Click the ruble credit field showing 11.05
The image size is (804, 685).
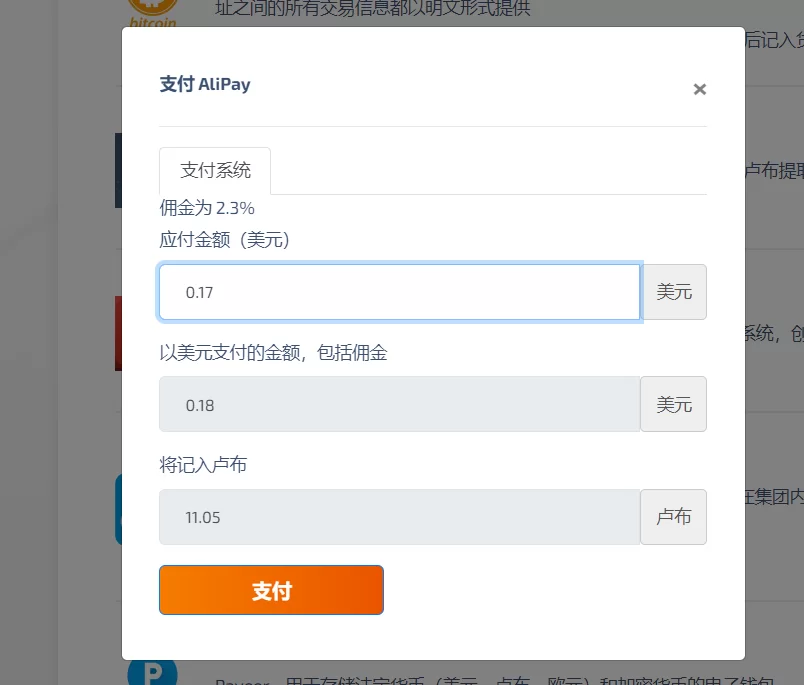point(399,517)
